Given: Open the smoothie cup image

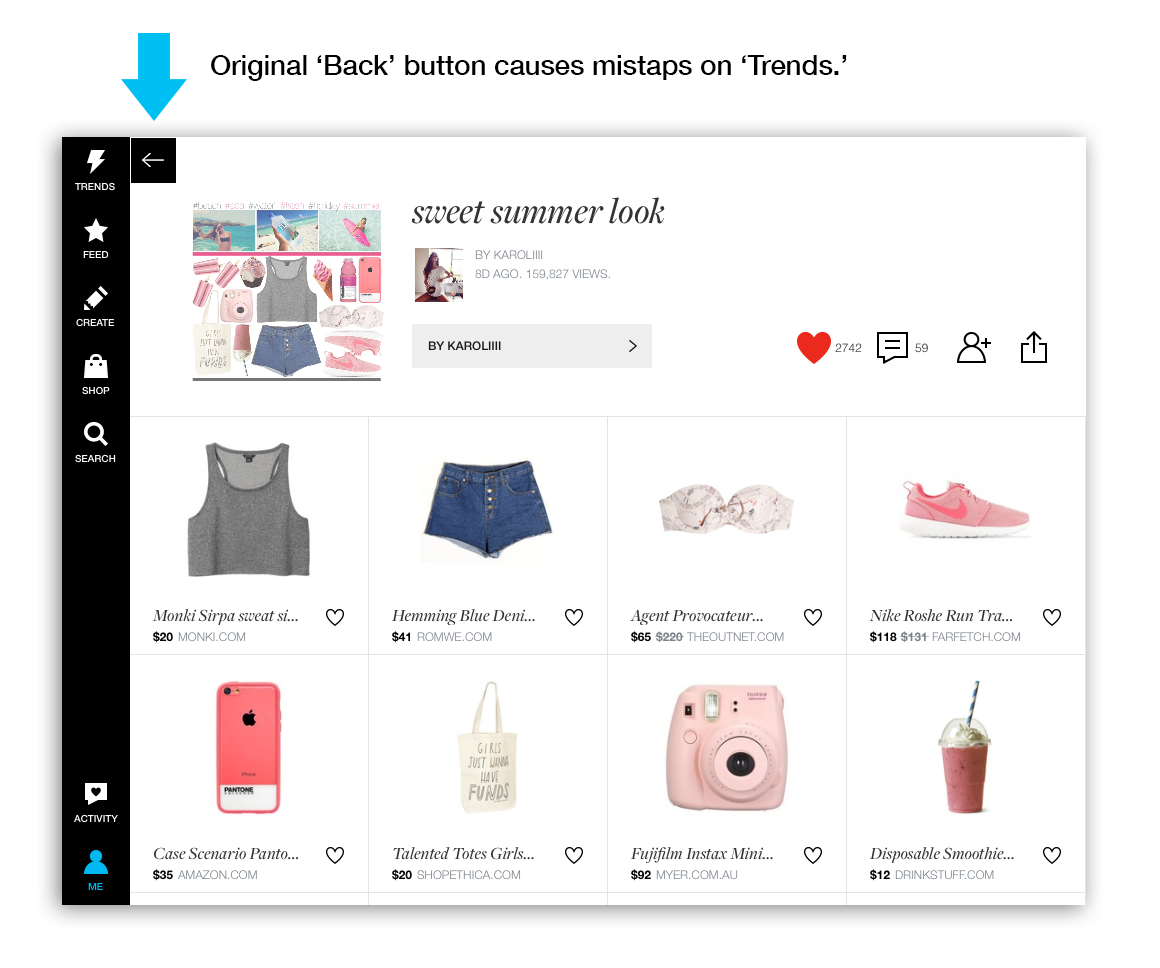Looking at the screenshot, I should (x=965, y=747).
